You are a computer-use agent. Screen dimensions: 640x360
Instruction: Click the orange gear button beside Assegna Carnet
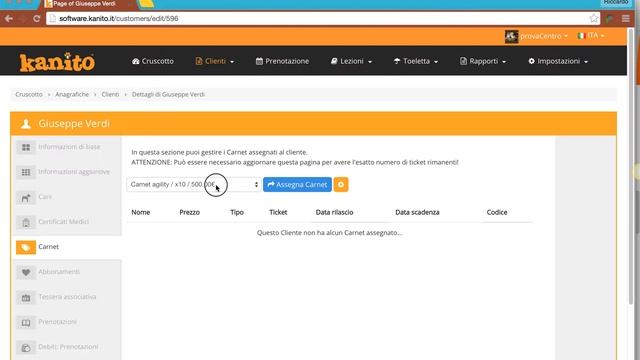point(341,184)
